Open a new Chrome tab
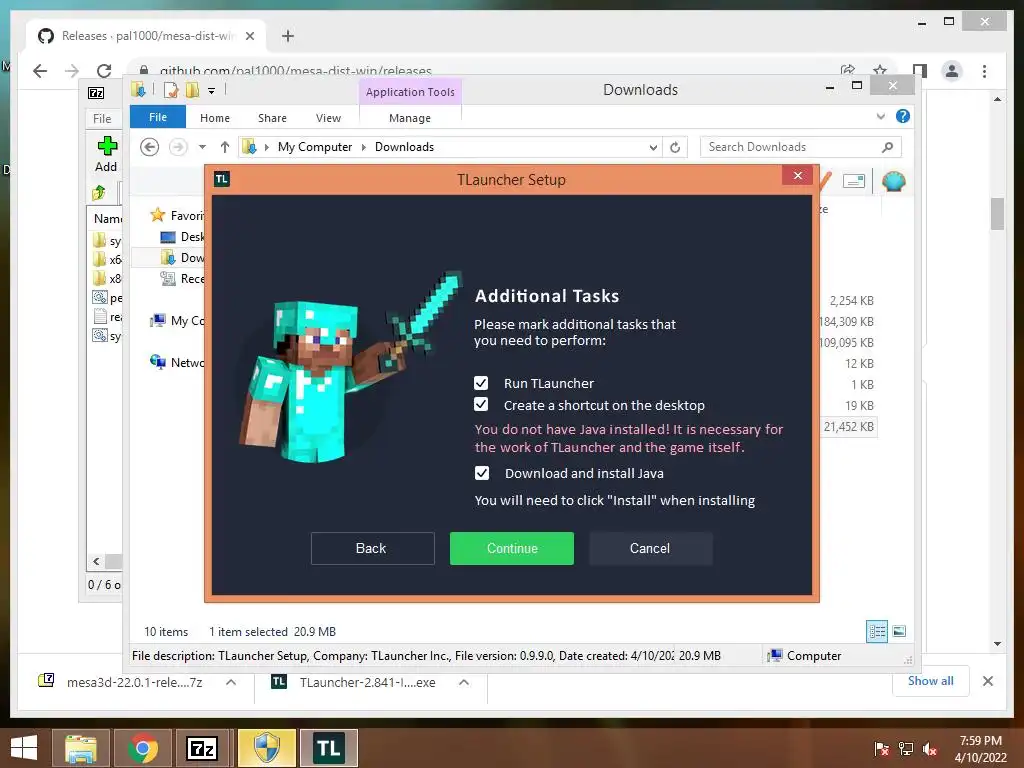 point(288,36)
